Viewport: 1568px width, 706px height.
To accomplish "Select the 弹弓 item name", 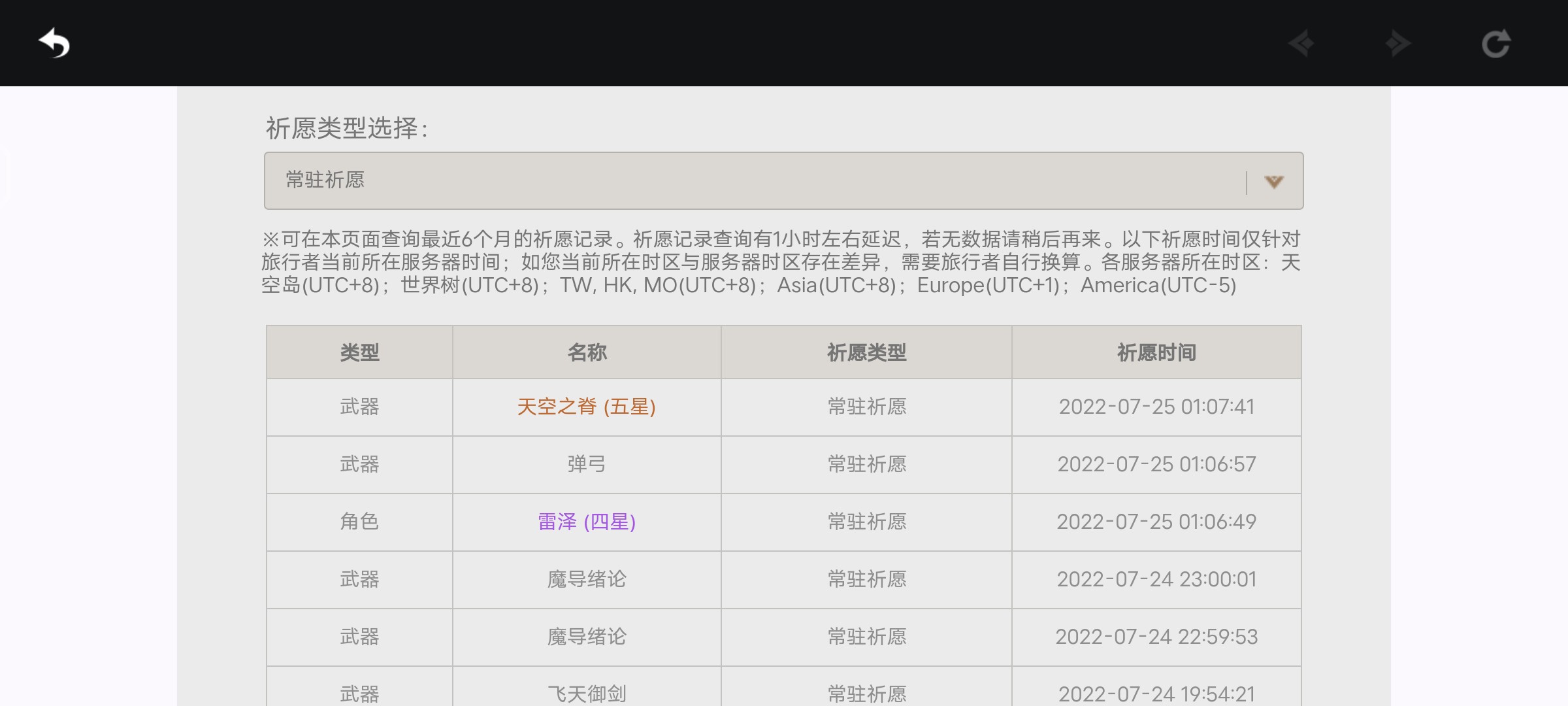I will [x=587, y=464].
